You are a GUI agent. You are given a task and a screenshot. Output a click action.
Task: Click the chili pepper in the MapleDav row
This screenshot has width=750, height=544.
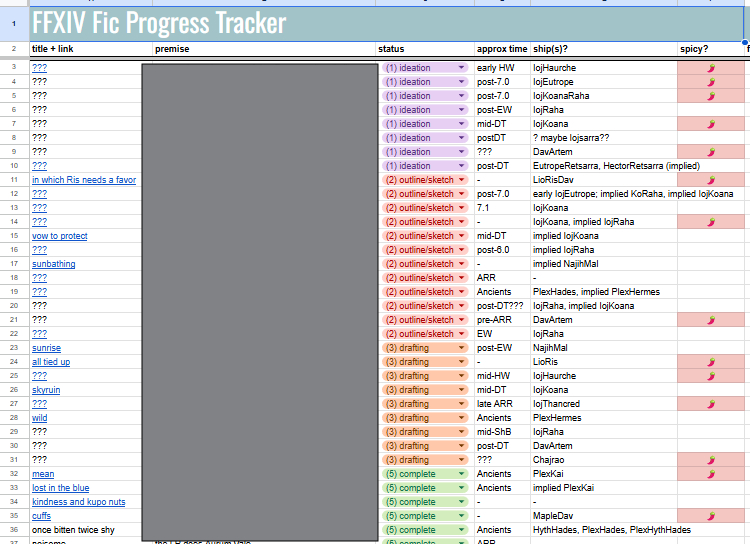pyautogui.click(x=711, y=516)
